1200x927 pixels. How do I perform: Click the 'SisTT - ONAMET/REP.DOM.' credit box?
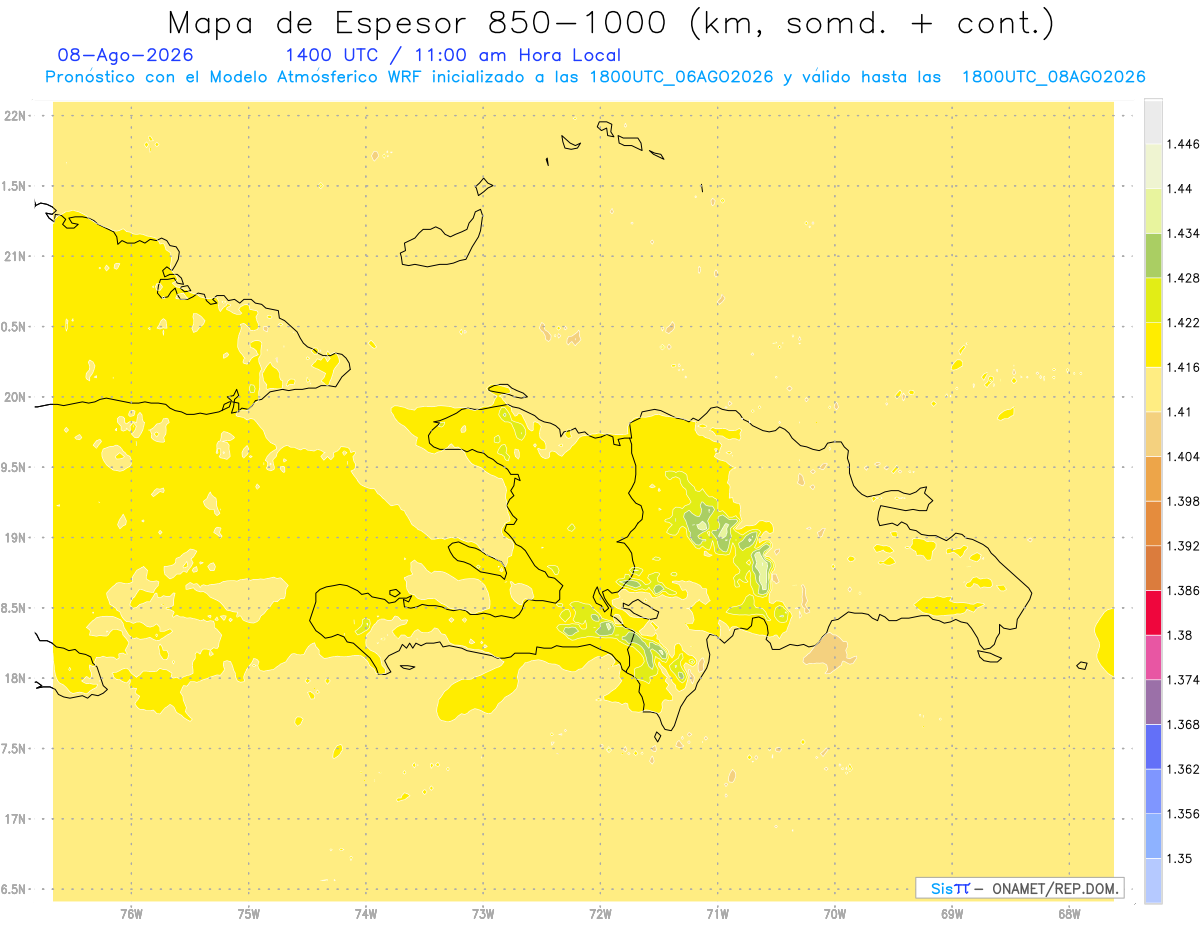[x=1020, y=888]
